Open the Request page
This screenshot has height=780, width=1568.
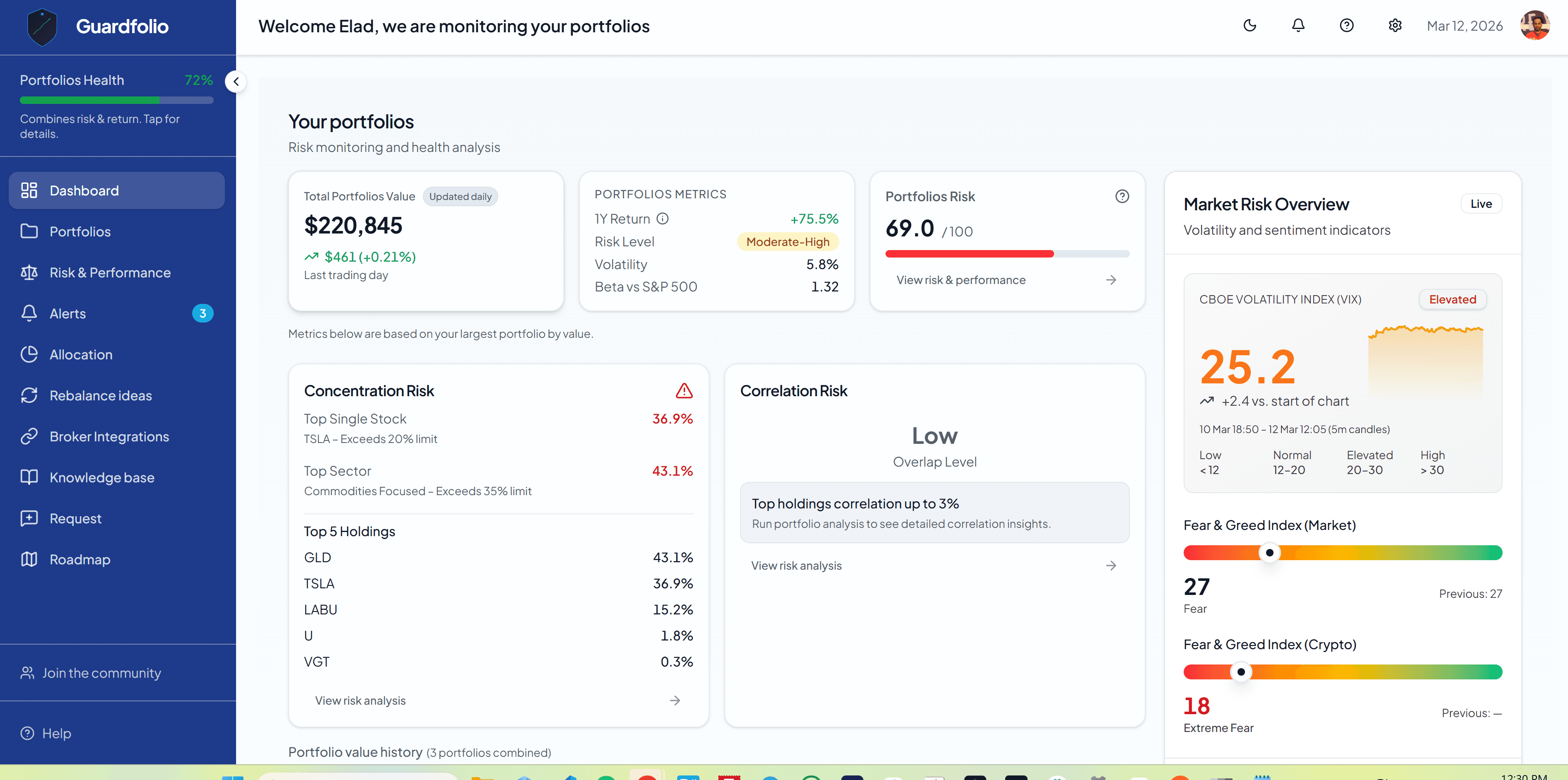(x=117, y=518)
